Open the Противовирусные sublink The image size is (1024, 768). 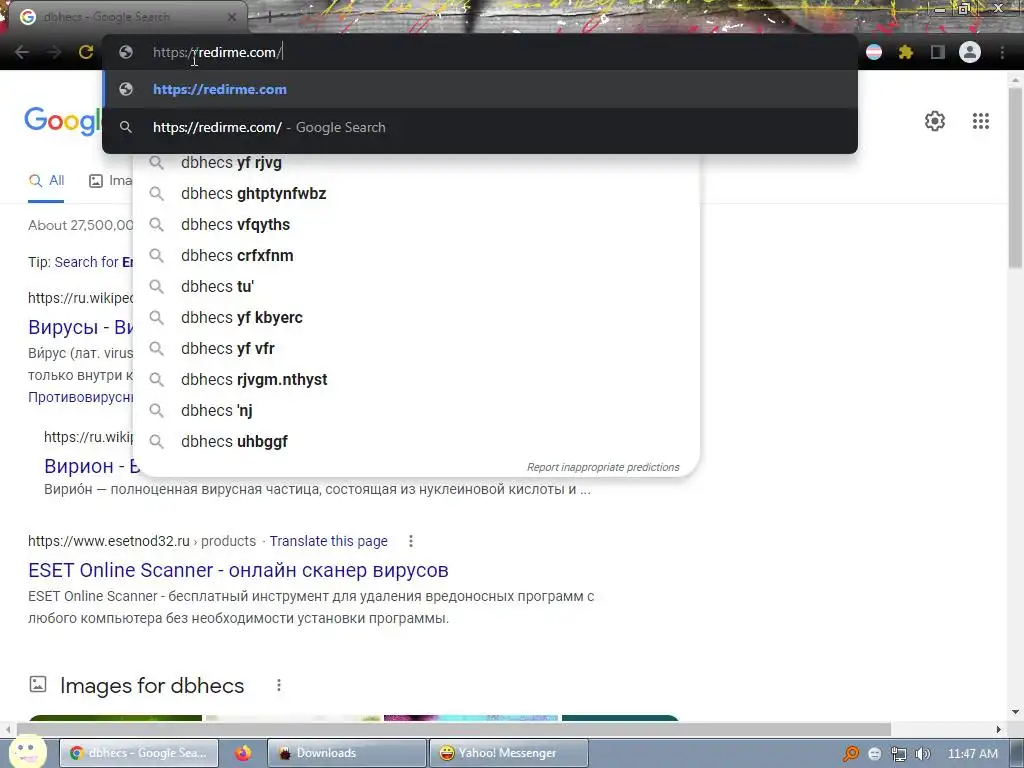(80, 397)
